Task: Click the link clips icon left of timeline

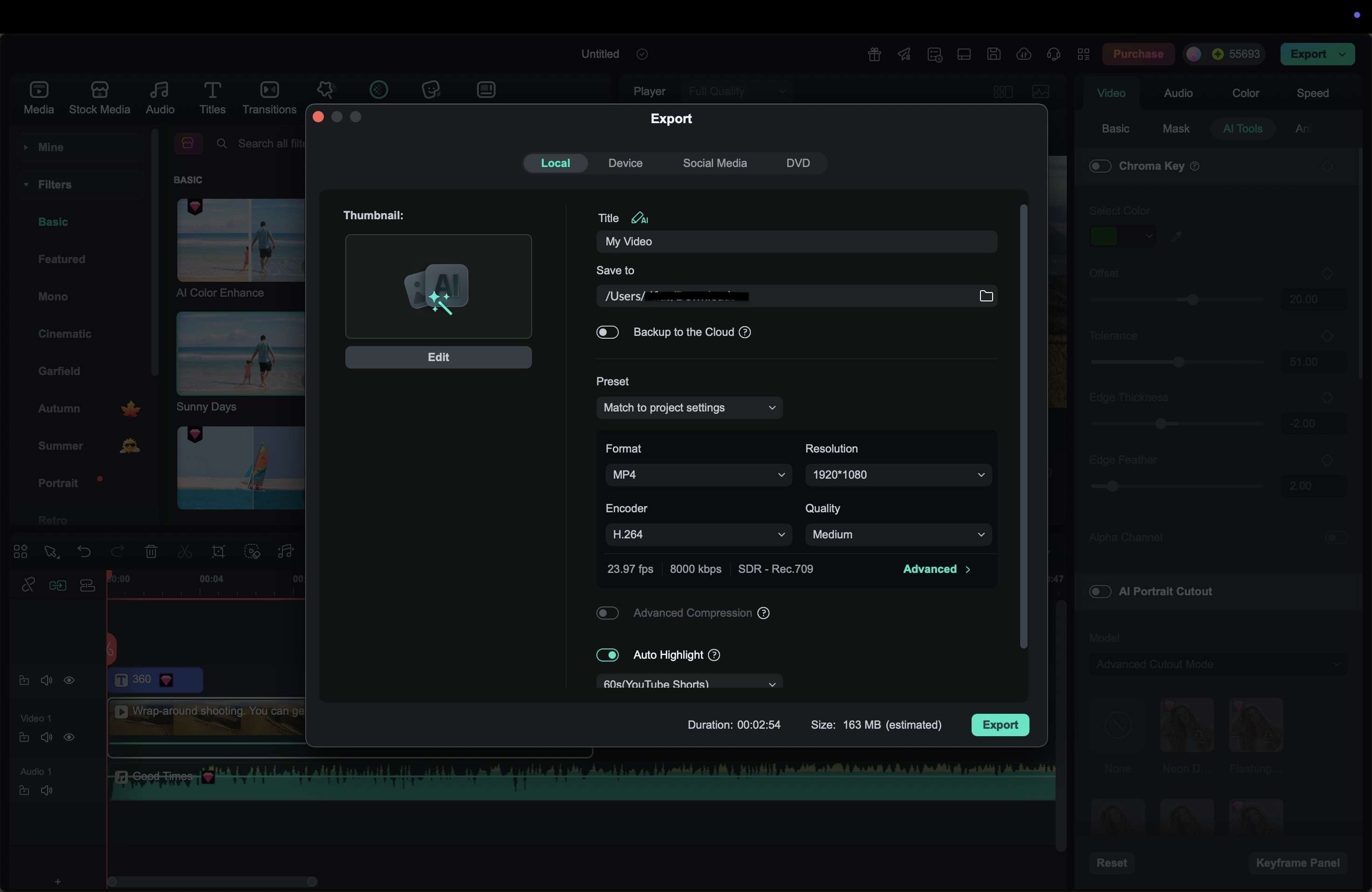Action: pos(28,585)
